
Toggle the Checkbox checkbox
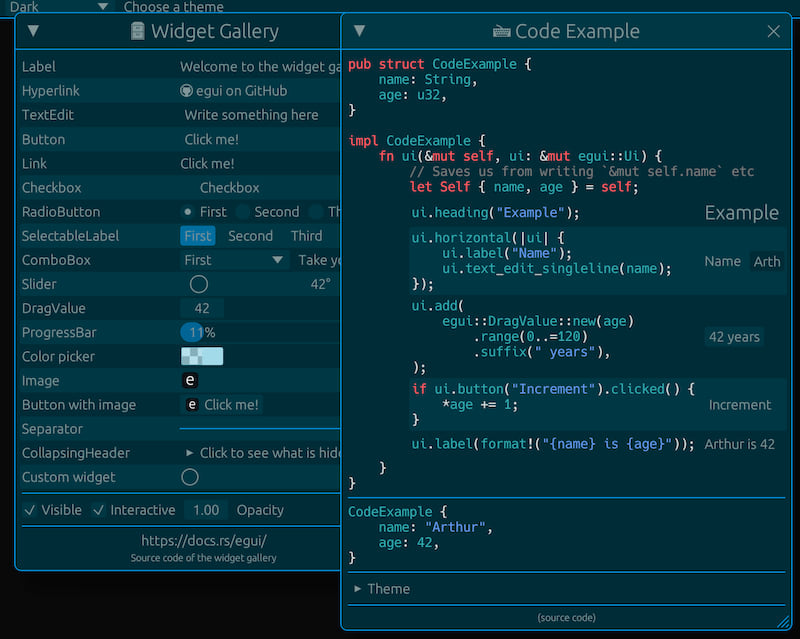220,188
